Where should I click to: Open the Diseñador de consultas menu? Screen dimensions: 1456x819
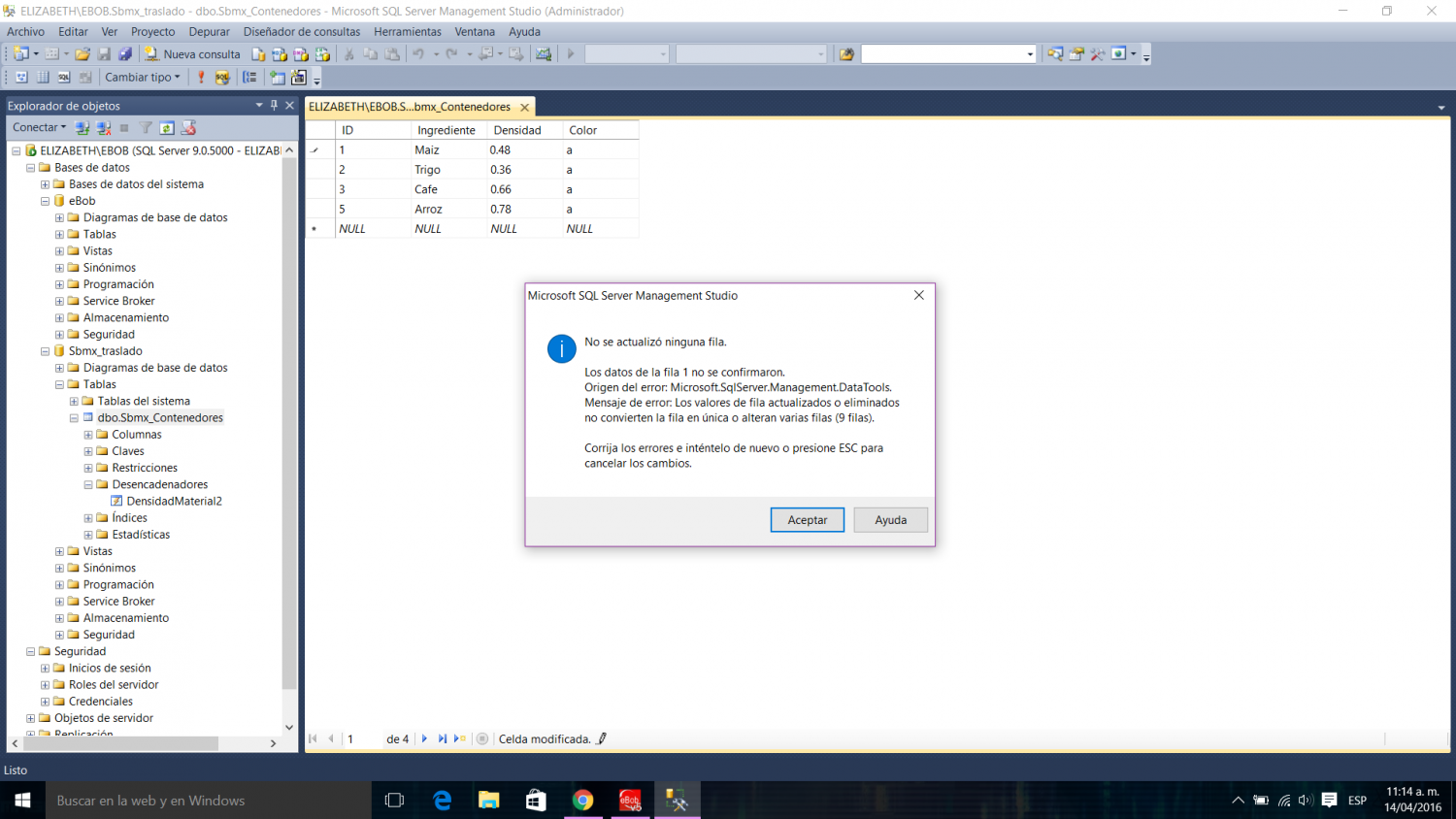point(302,32)
